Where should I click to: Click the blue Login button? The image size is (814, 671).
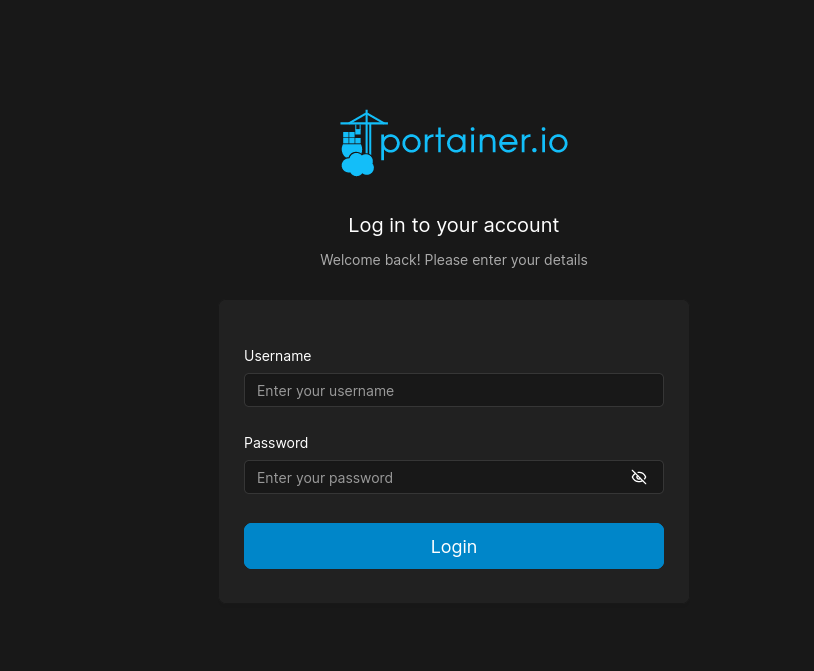(454, 546)
